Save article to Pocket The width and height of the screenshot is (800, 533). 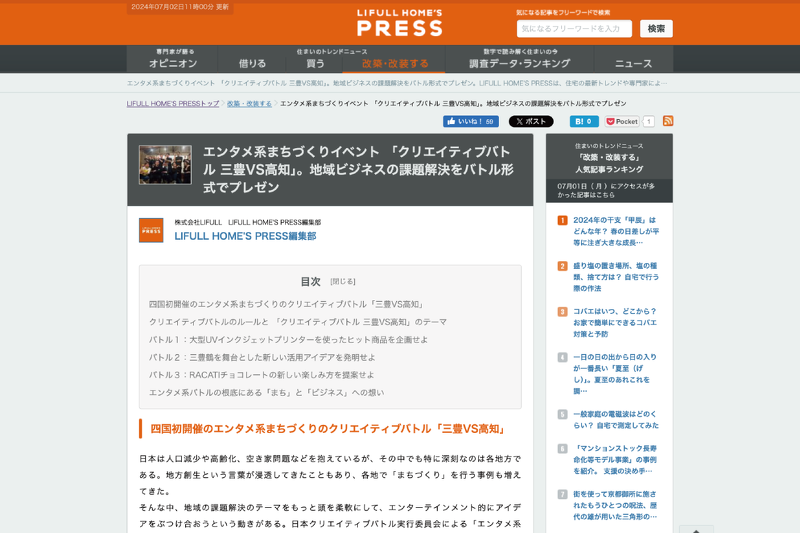(622, 121)
